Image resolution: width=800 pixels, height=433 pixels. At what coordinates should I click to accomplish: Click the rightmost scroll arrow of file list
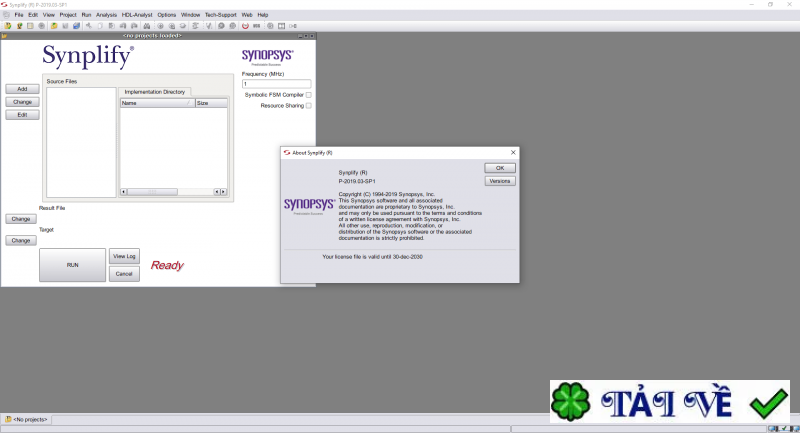[223, 192]
